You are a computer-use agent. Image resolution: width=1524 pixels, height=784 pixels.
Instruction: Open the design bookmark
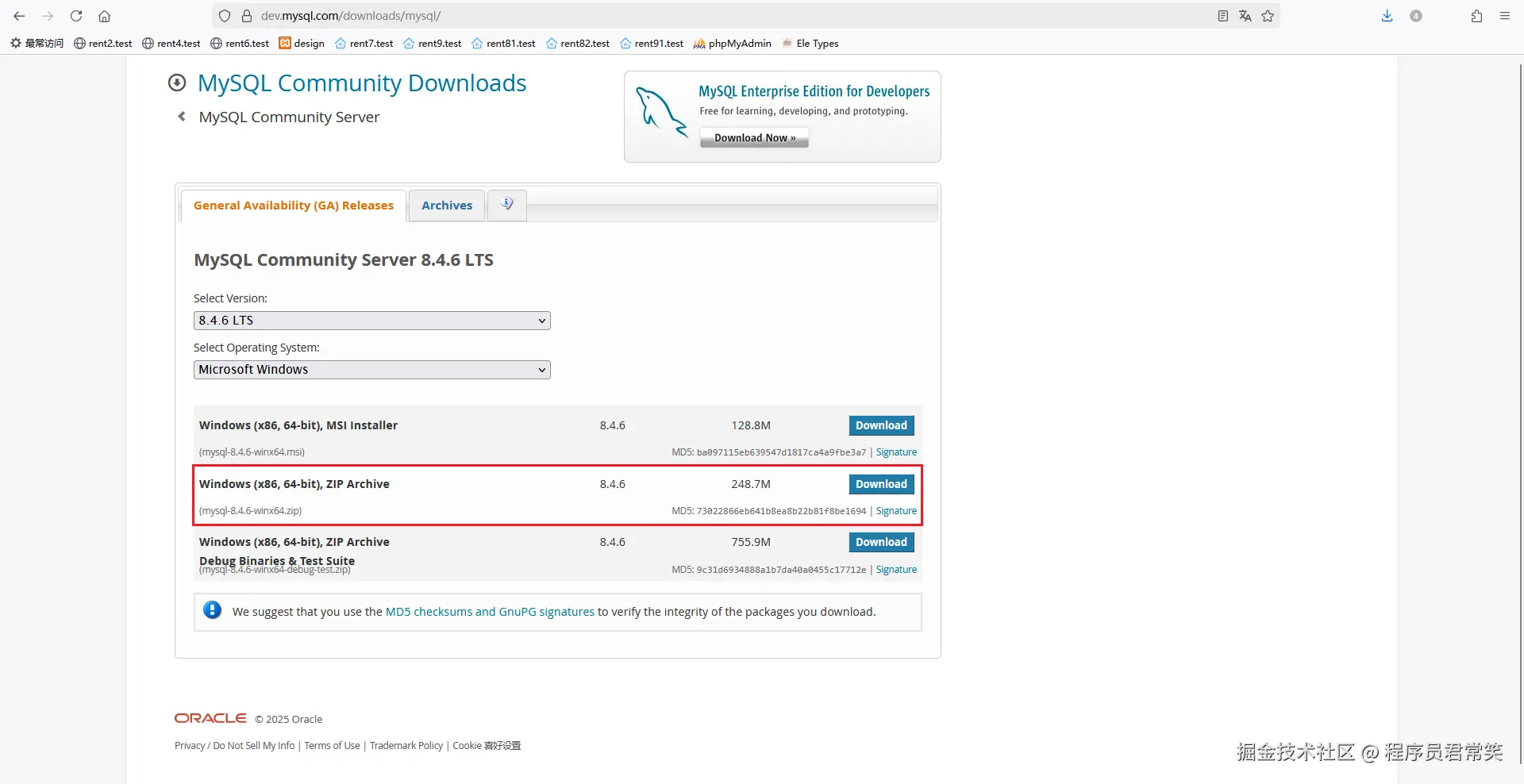[x=302, y=44]
